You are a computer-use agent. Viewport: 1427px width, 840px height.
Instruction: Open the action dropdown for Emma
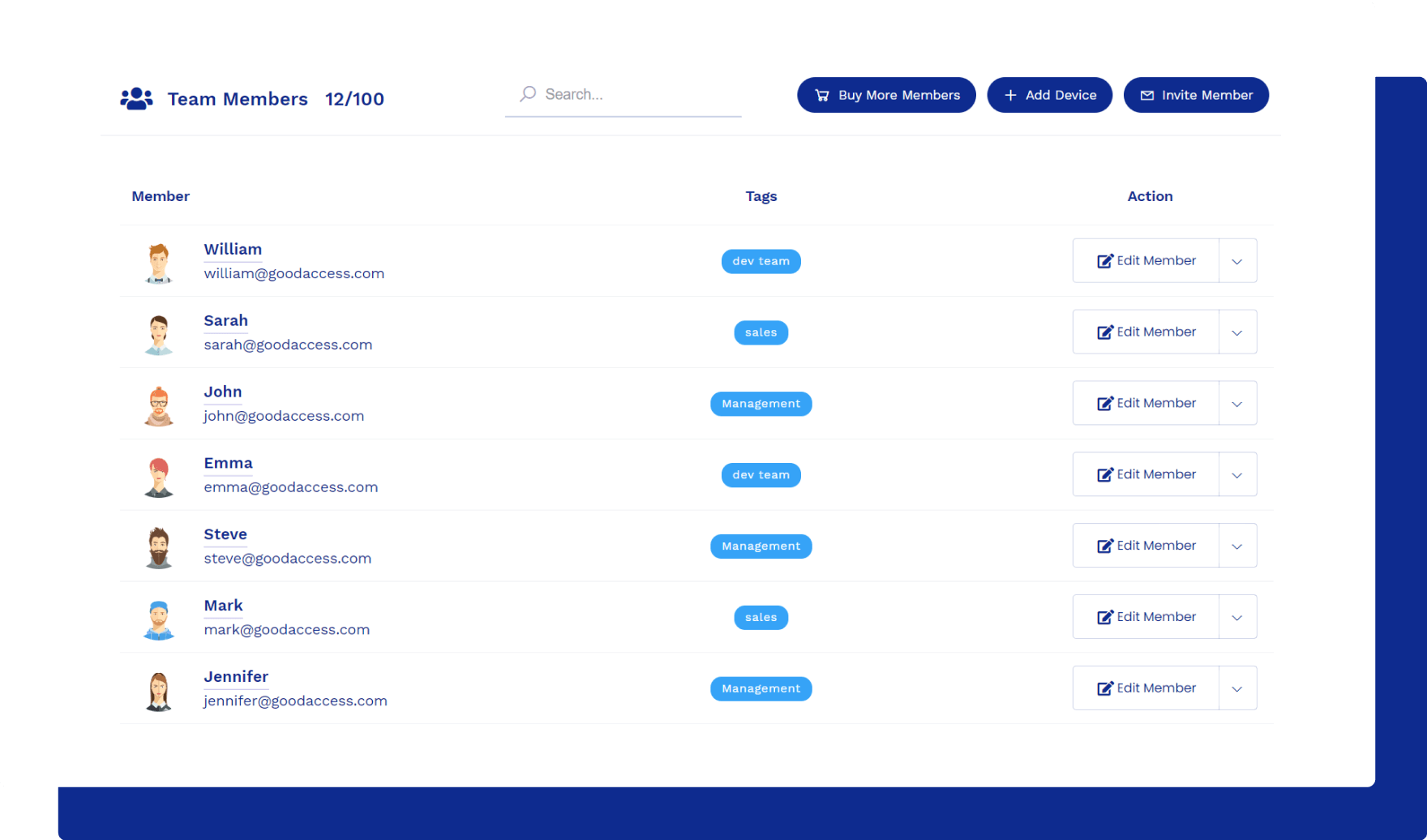1236,475
